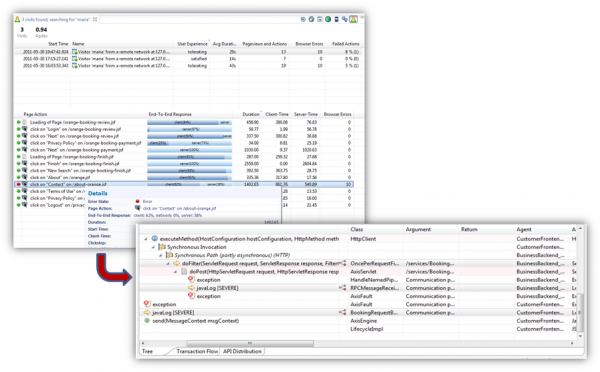Collapse the doFilter tree node

[x=168, y=263]
